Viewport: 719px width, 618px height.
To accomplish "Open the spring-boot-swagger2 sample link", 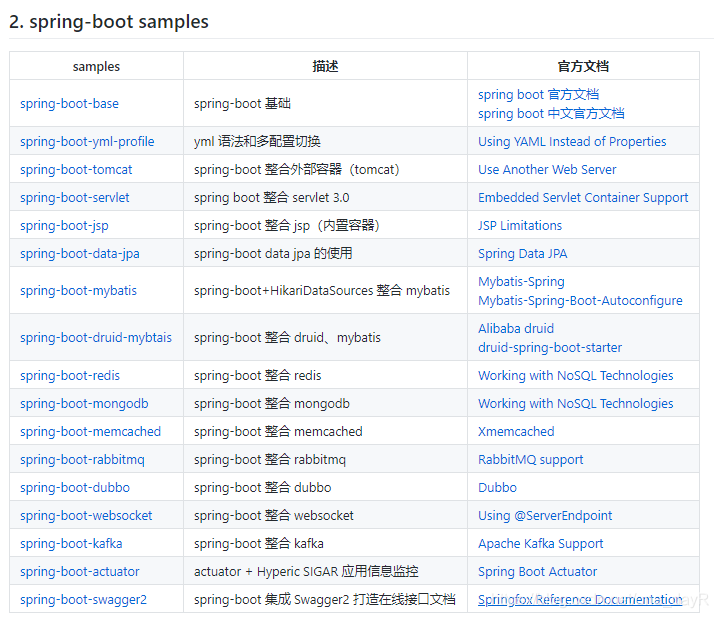I will click(x=83, y=600).
